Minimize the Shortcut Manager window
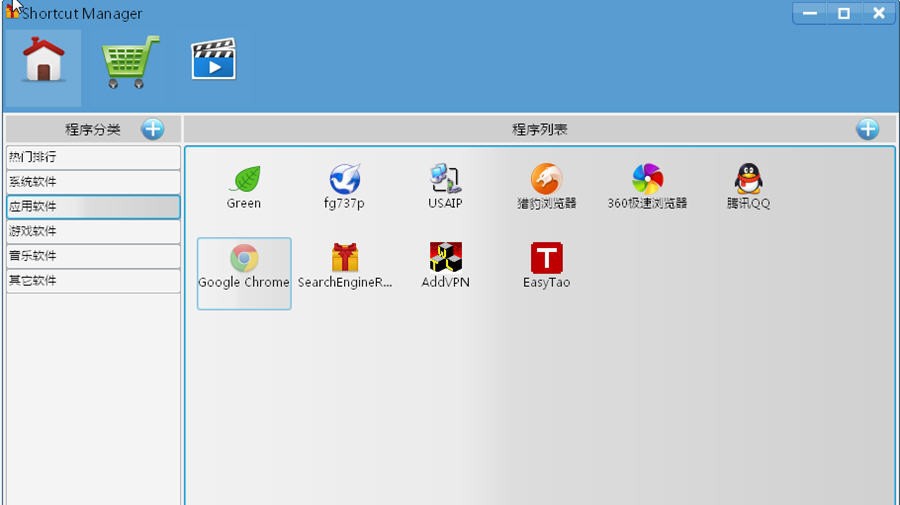The width and height of the screenshot is (900, 505). click(x=810, y=13)
